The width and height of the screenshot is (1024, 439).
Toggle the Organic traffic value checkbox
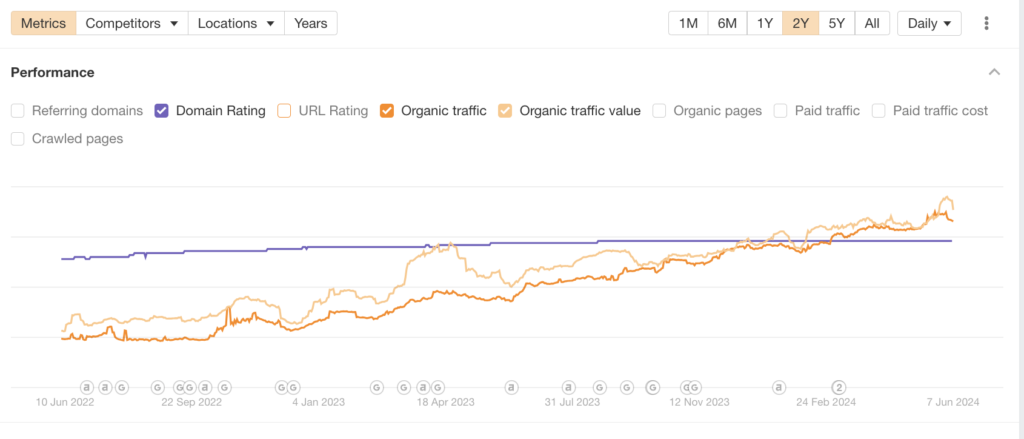click(x=506, y=111)
